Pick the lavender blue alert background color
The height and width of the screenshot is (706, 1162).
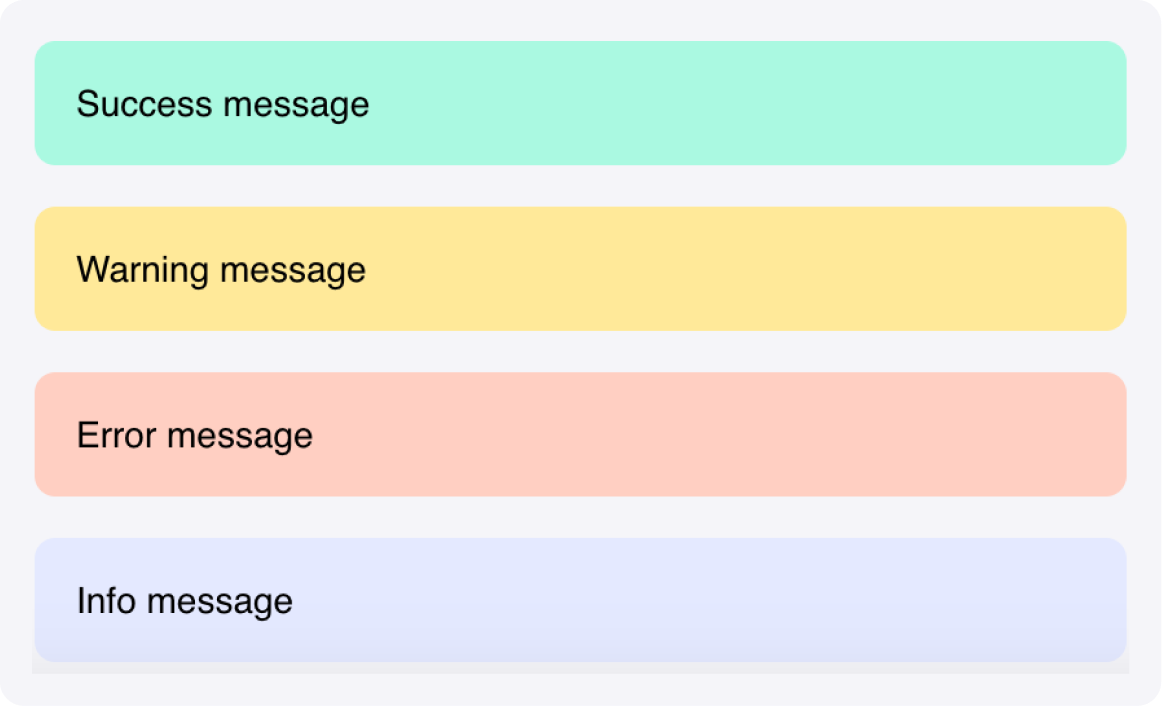(580, 600)
